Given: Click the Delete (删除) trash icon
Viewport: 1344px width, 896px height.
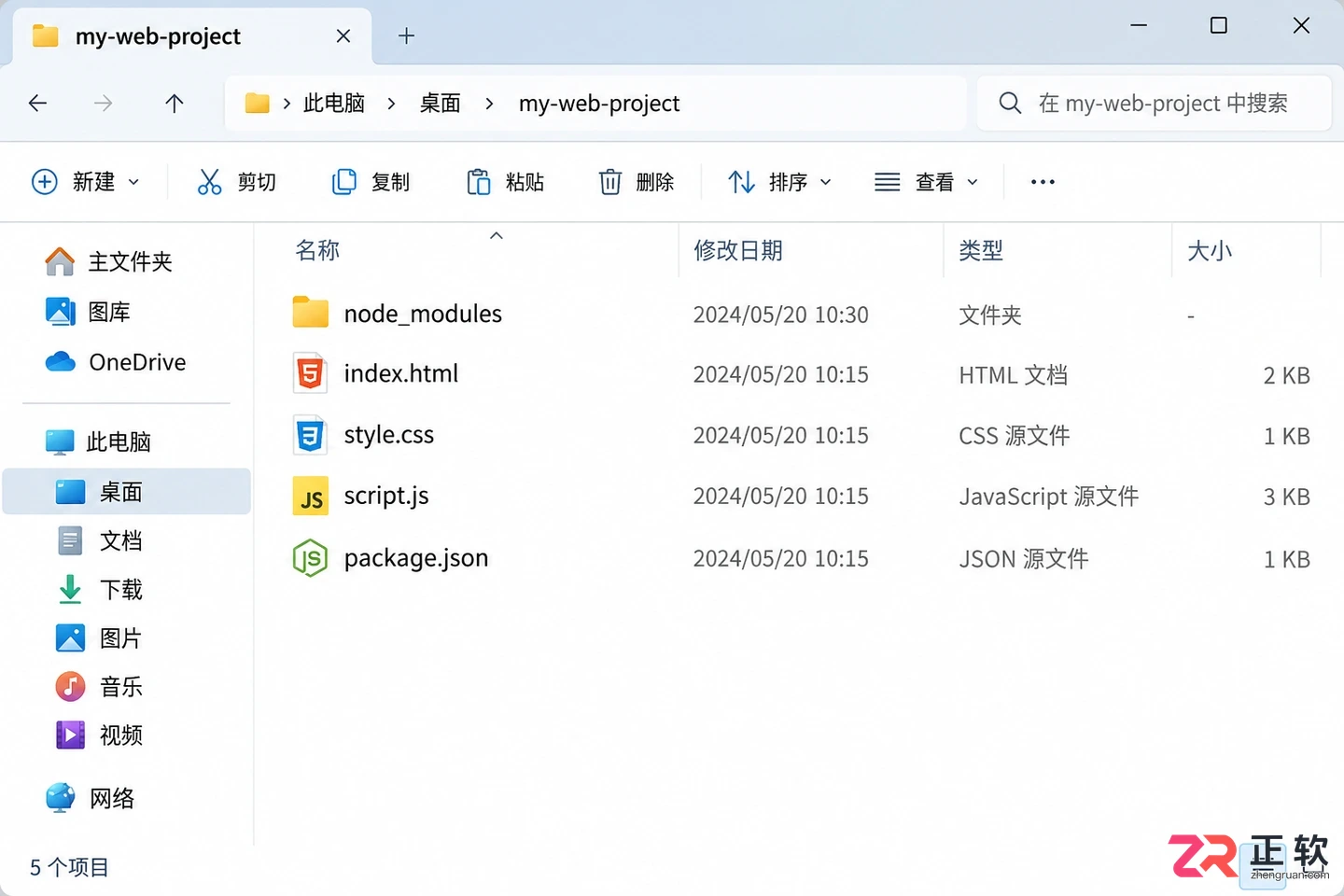Looking at the screenshot, I should (x=610, y=182).
